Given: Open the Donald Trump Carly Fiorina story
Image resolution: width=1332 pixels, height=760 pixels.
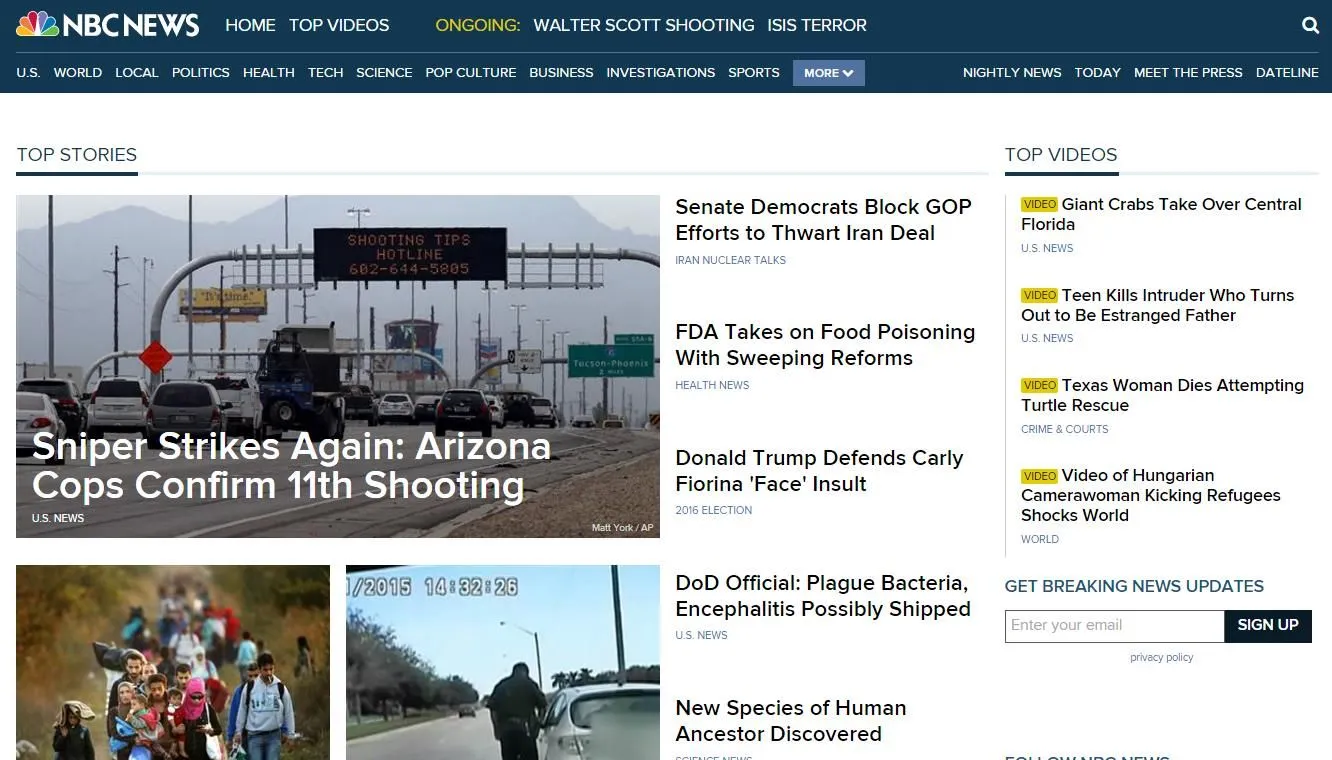Looking at the screenshot, I should (x=819, y=470).
